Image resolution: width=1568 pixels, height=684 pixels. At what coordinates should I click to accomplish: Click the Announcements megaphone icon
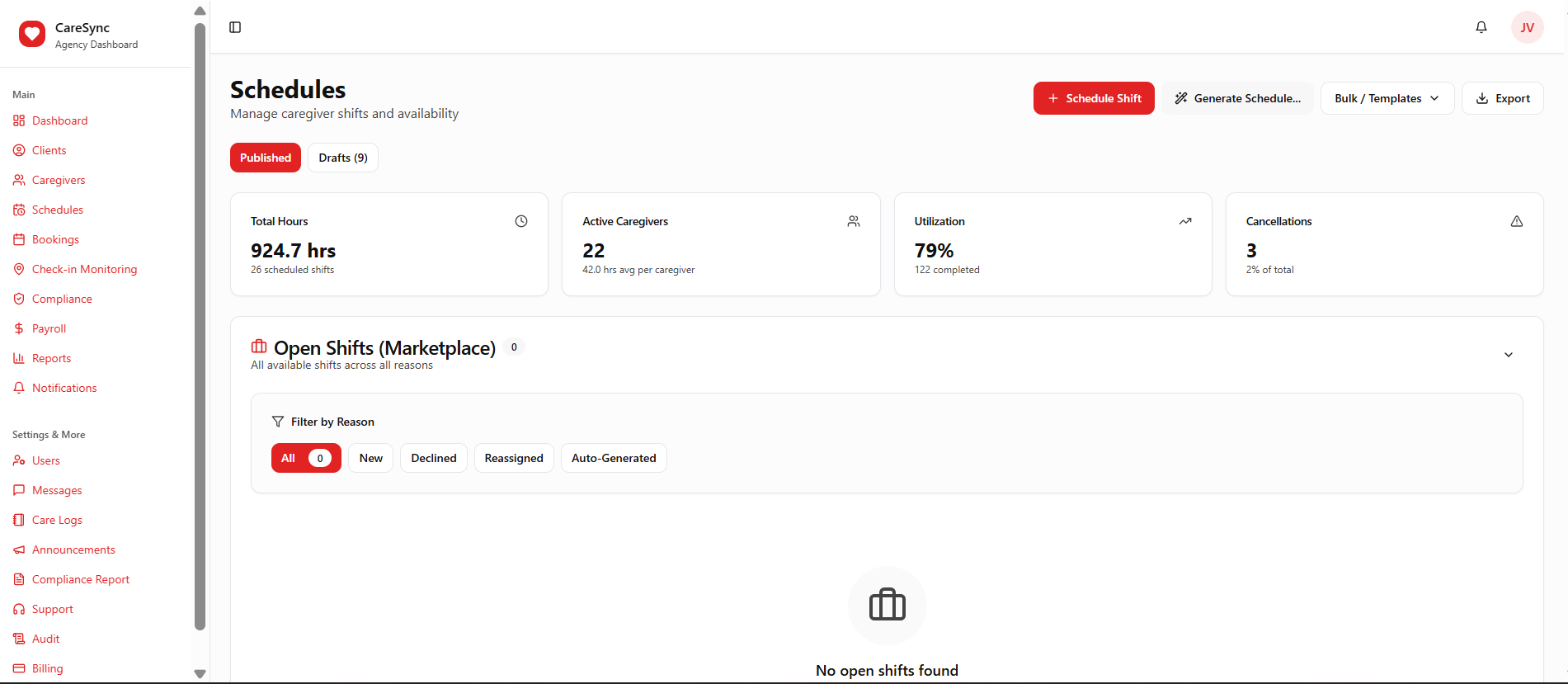coord(19,550)
